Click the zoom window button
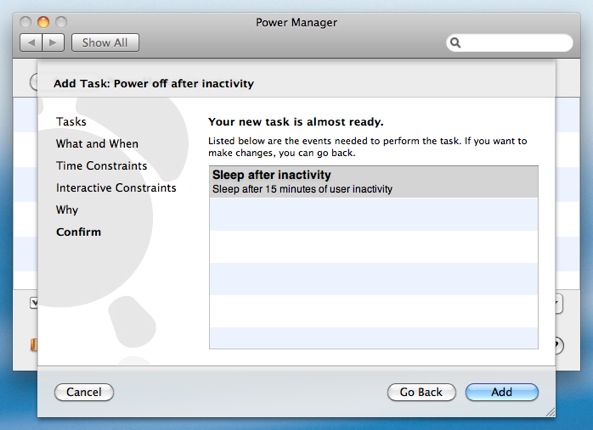Image resolution: width=593 pixels, height=430 pixels. 61,22
